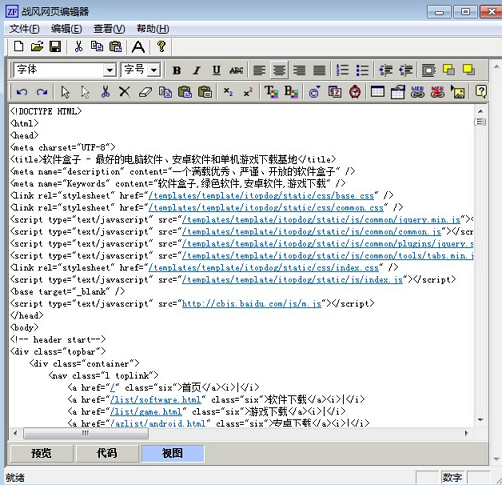
Task: Open the 帮助(H) menu
Action: [153, 29]
